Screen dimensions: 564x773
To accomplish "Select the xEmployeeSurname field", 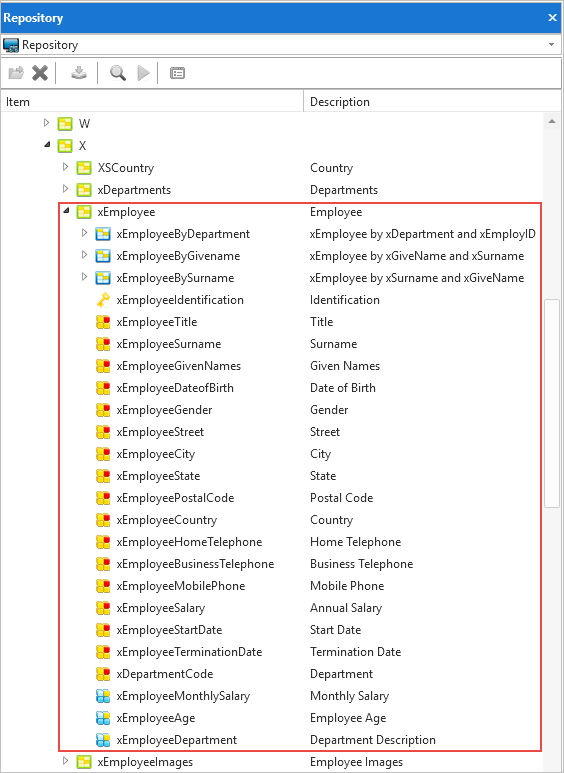I will [169, 344].
